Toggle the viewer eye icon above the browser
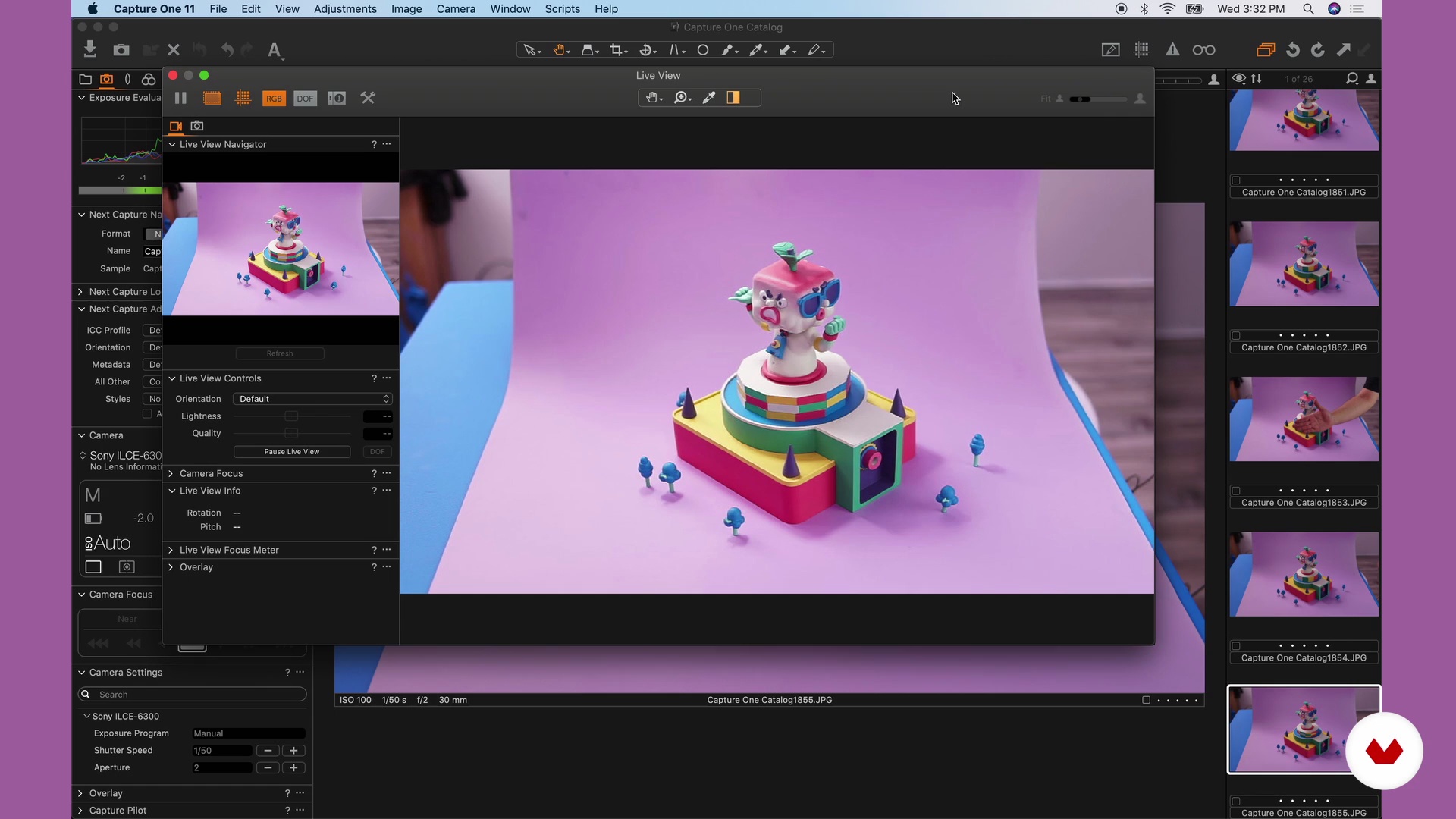The width and height of the screenshot is (1456, 819). click(x=1239, y=79)
